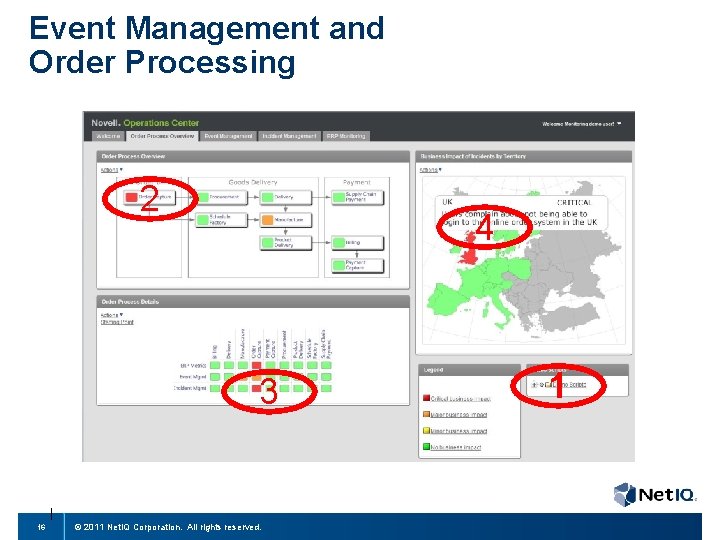
Task: Expand Actions in Business Impact by Territory panel
Action: (430, 170)
